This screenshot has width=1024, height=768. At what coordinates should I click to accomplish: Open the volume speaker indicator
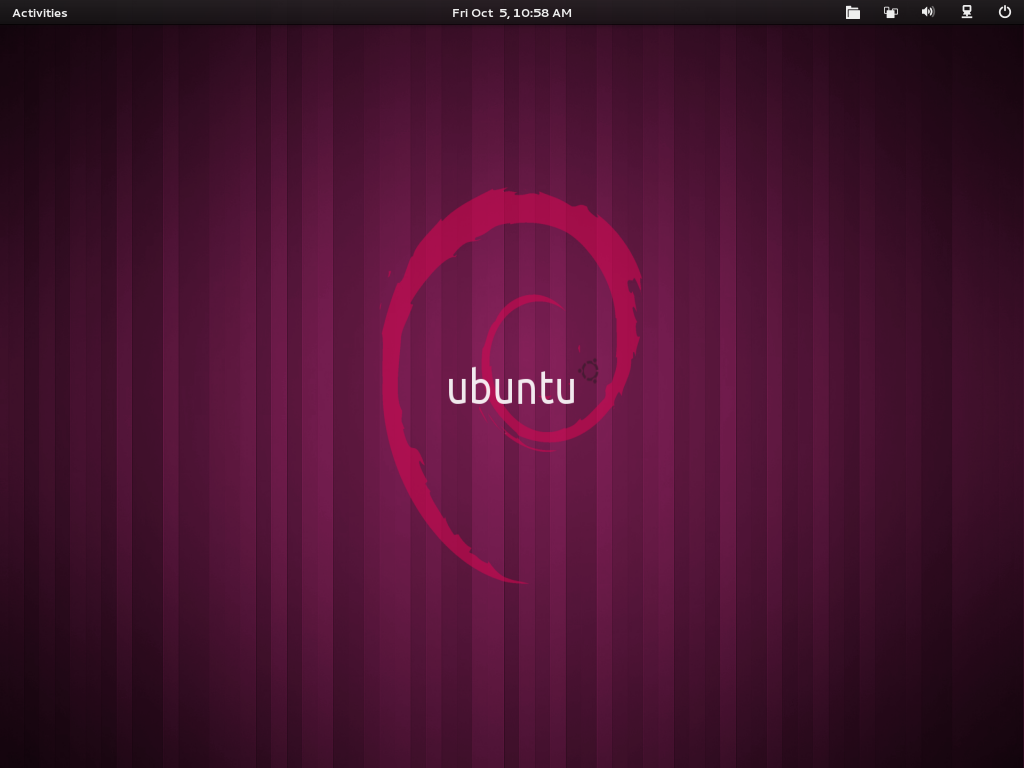(928, 12)
